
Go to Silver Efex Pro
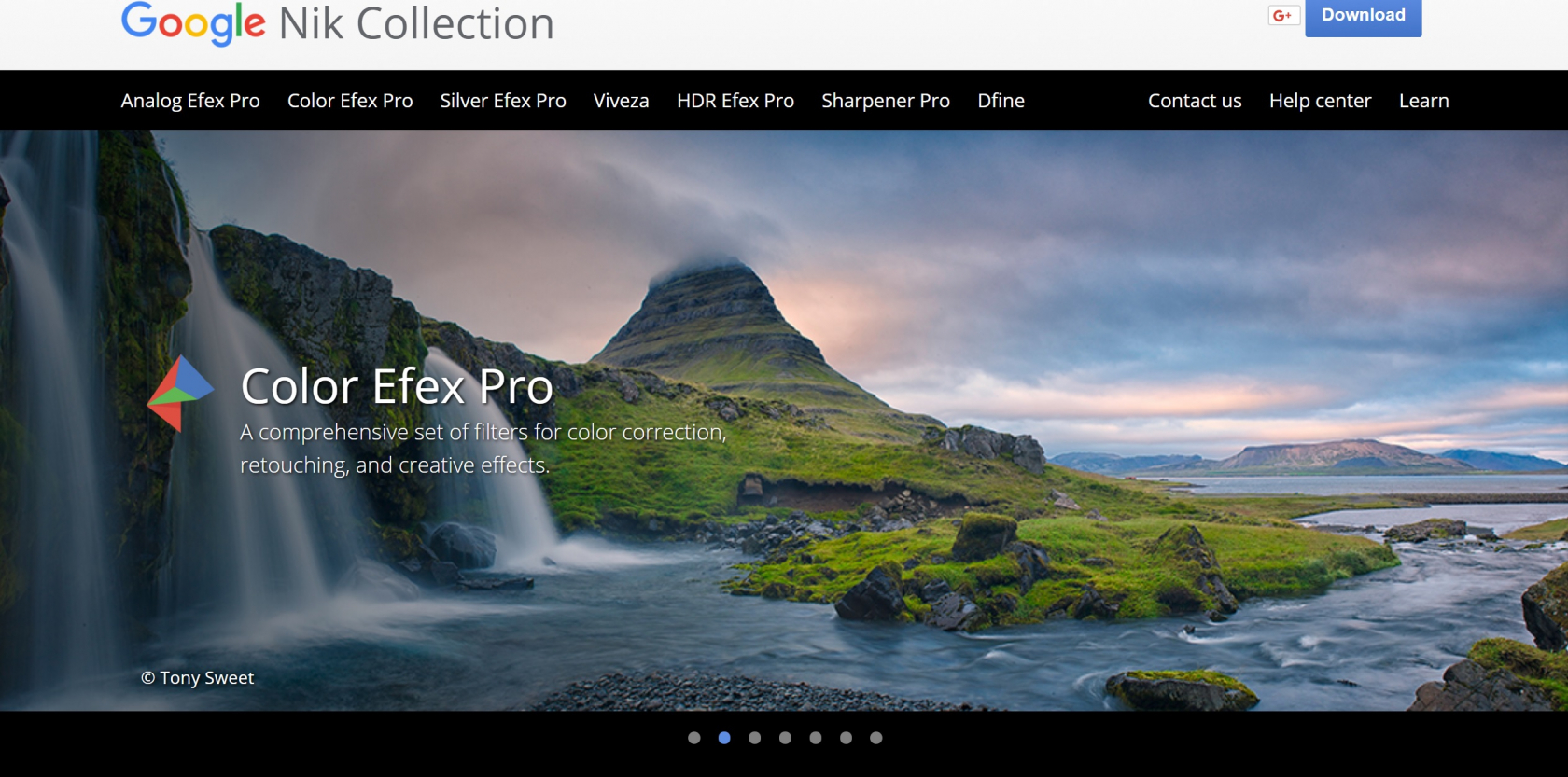tap(503, 101)
